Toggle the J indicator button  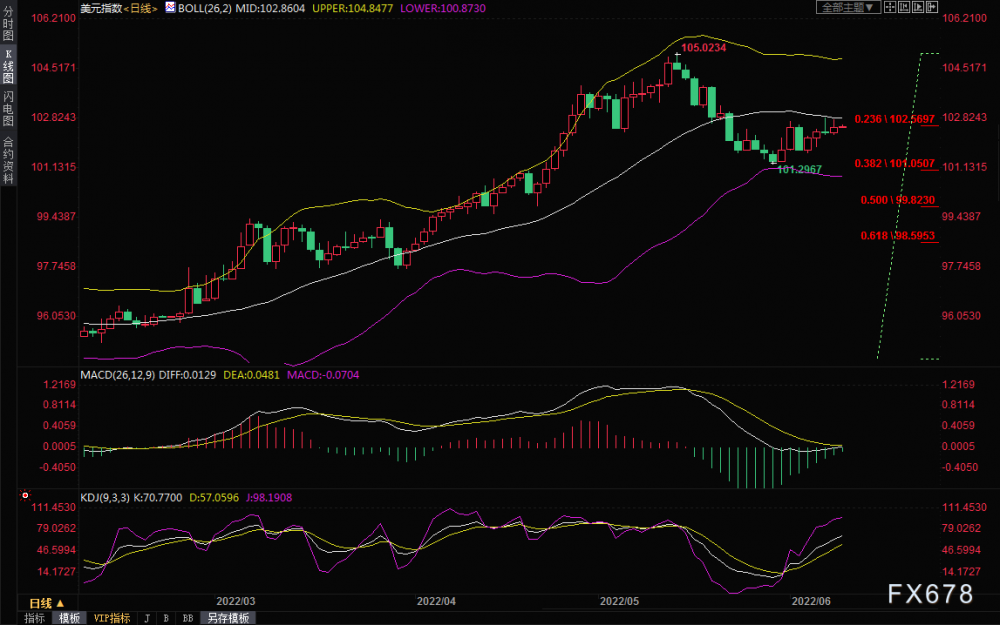147,618
